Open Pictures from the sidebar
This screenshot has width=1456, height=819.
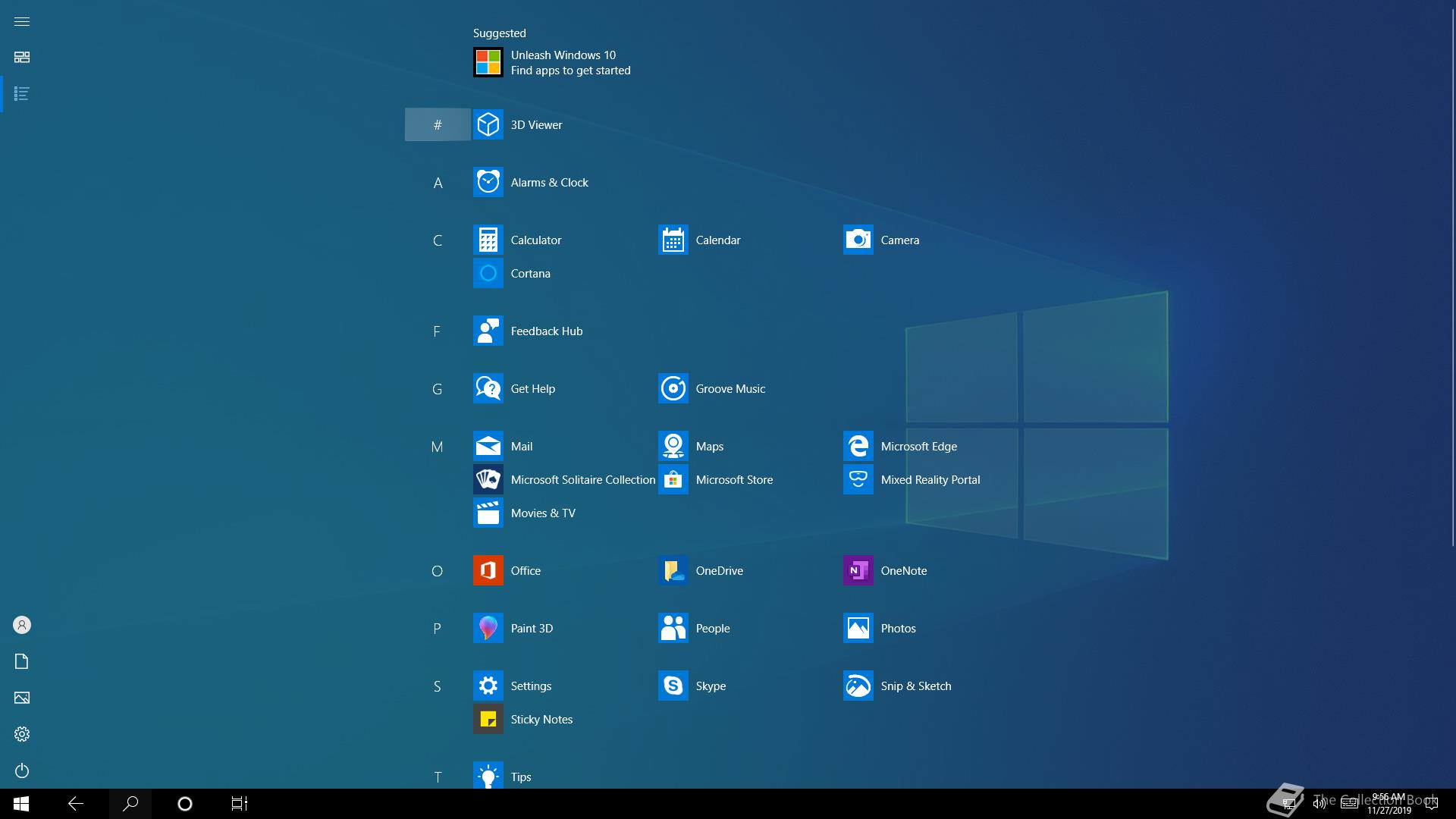22,698
